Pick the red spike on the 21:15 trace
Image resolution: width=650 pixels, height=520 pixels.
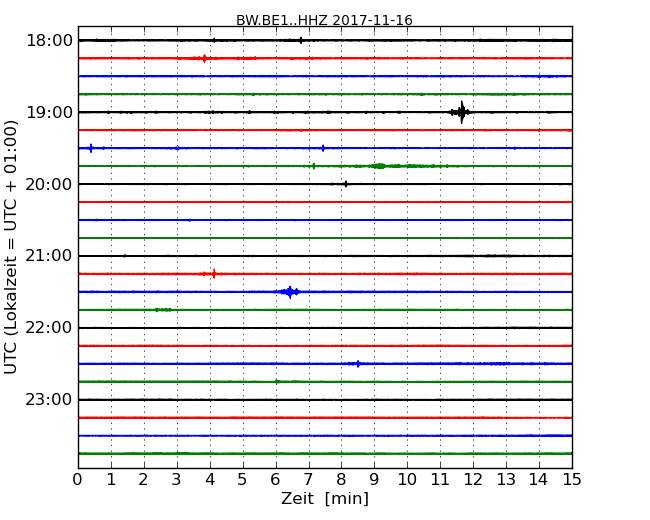coord(214,274)
